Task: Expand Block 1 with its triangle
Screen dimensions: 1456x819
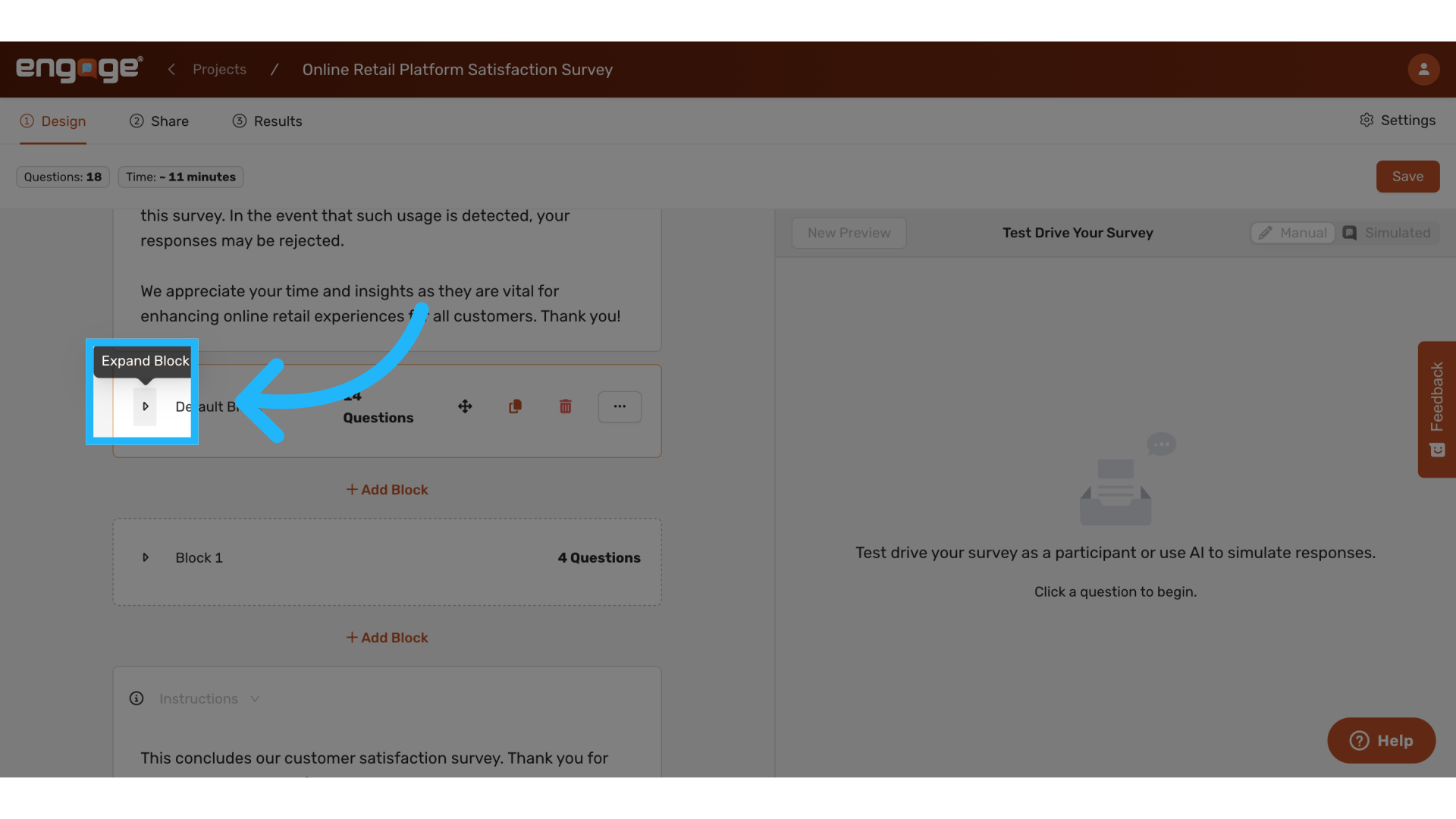Action: tap(145, 557)
